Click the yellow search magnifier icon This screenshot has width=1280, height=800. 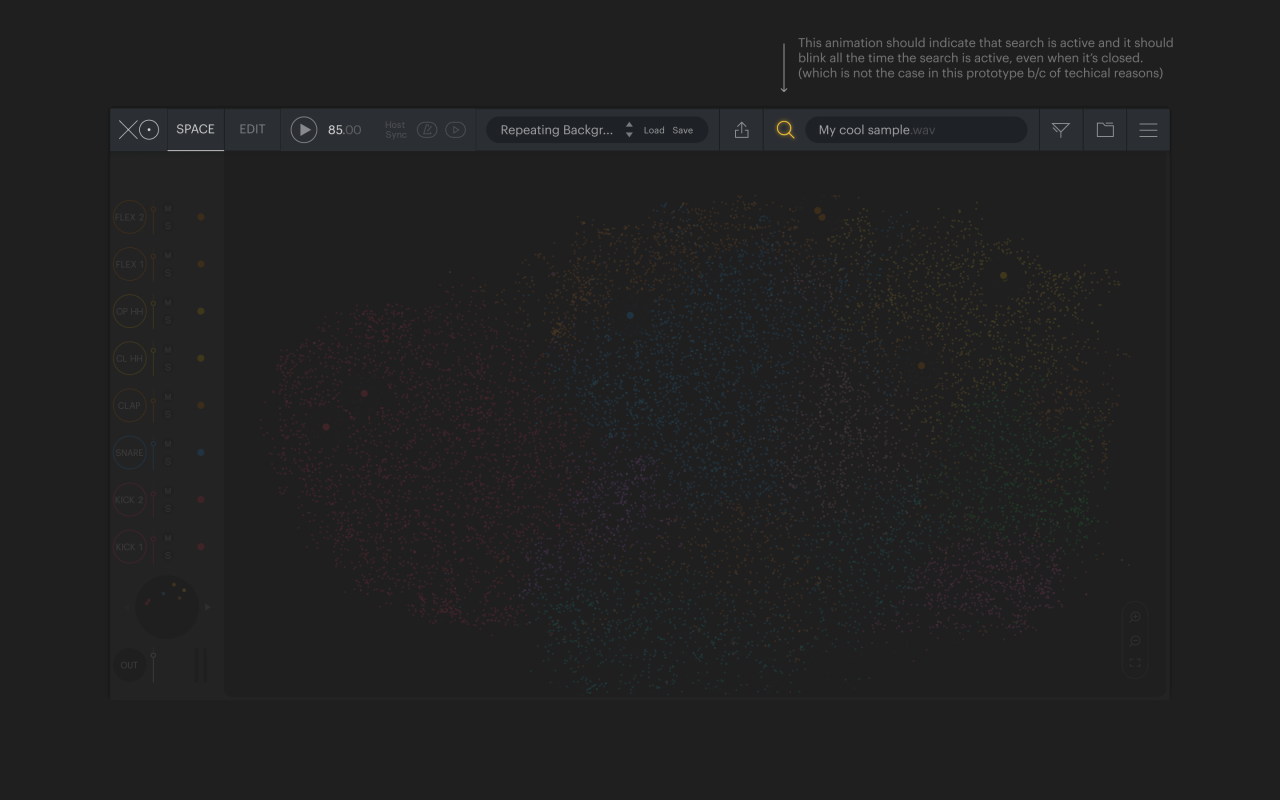pos(785,130)
